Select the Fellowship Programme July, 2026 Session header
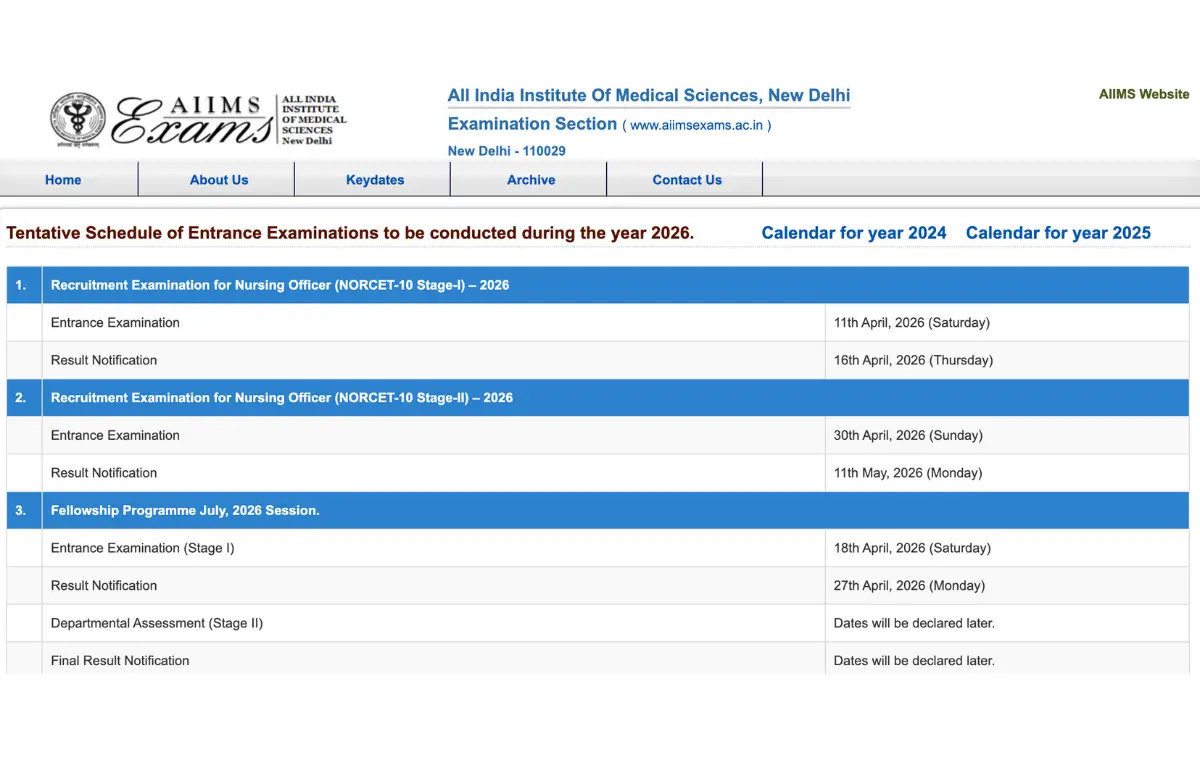The image size is (1200, 768). [x=615, y=510]
